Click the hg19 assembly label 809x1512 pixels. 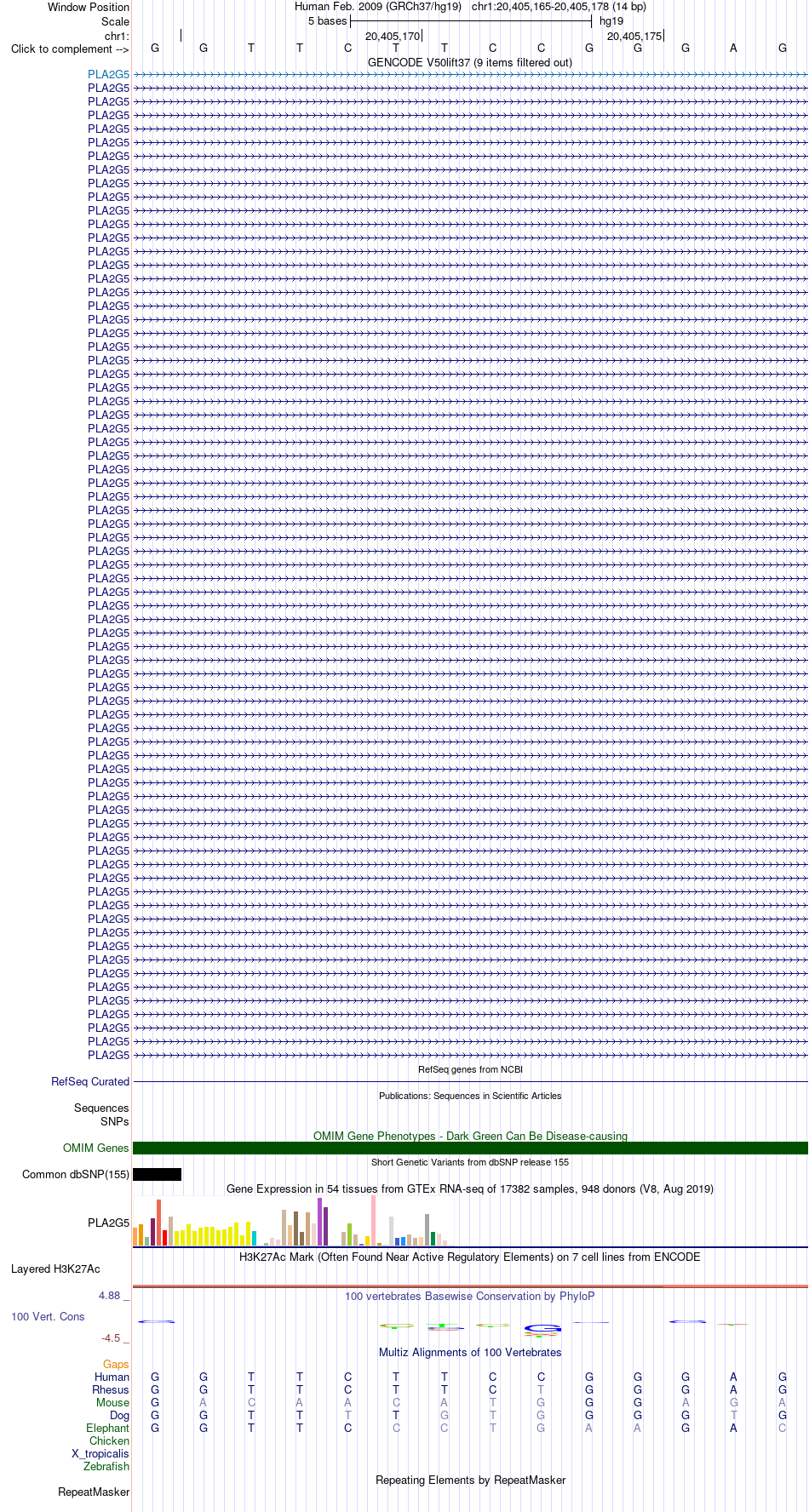pyautogui.click(x=611, y=21)
